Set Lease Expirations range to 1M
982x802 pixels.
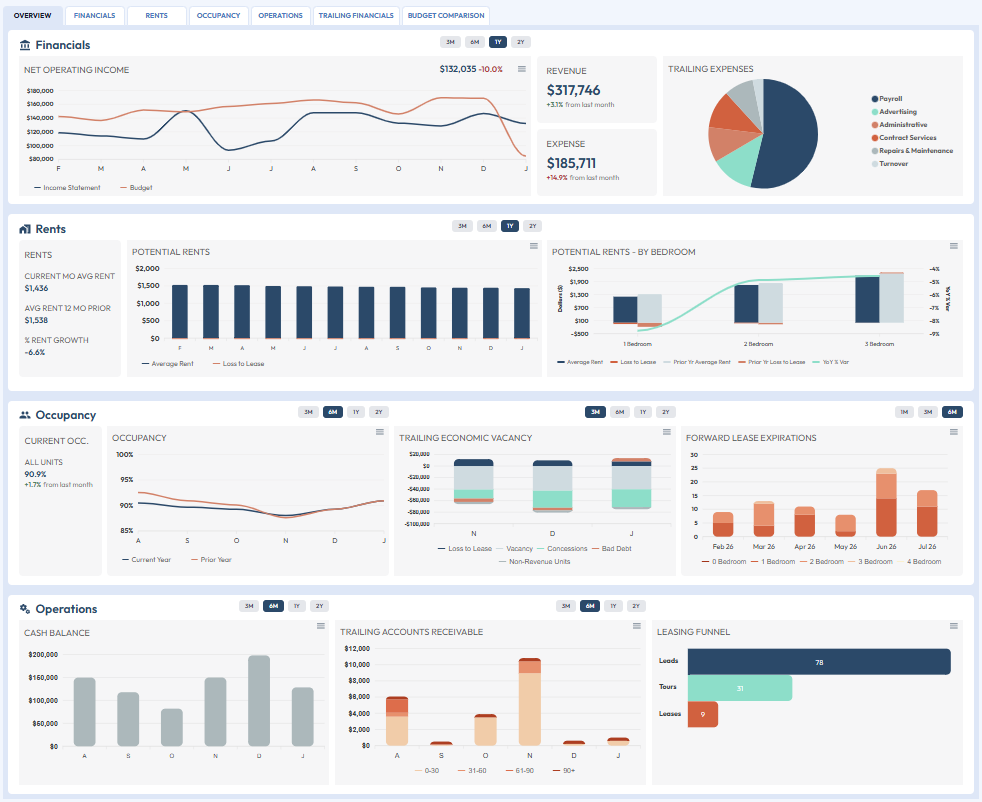904,412
